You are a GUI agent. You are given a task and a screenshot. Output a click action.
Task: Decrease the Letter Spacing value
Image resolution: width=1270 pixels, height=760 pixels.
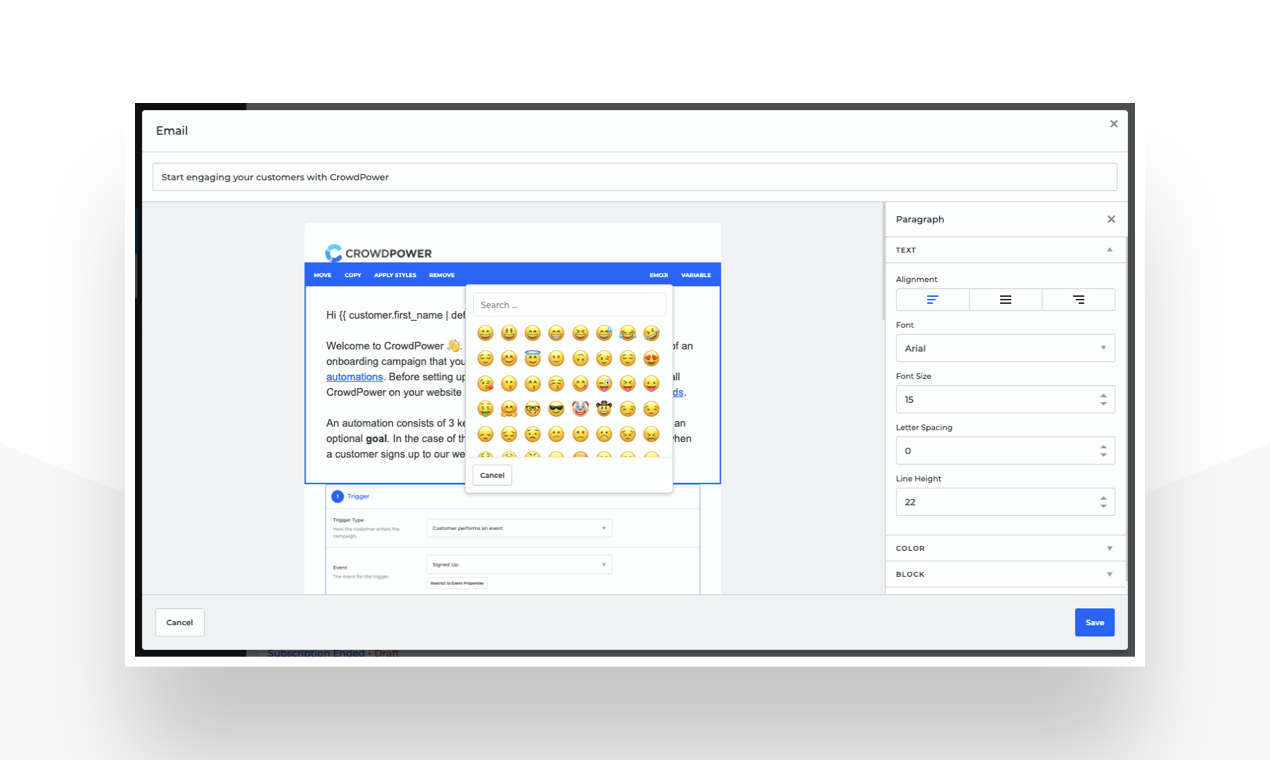(x=1103, y=455)
